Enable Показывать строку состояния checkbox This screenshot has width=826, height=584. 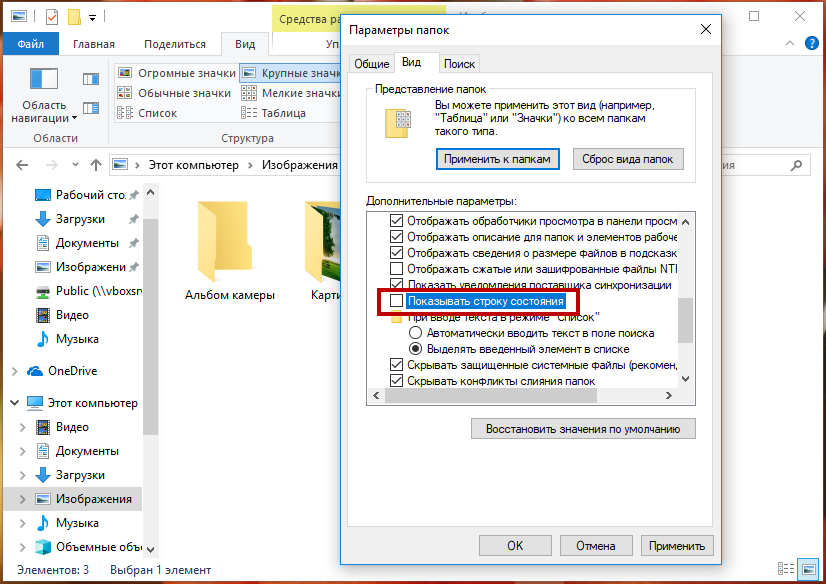pos(397,301)
